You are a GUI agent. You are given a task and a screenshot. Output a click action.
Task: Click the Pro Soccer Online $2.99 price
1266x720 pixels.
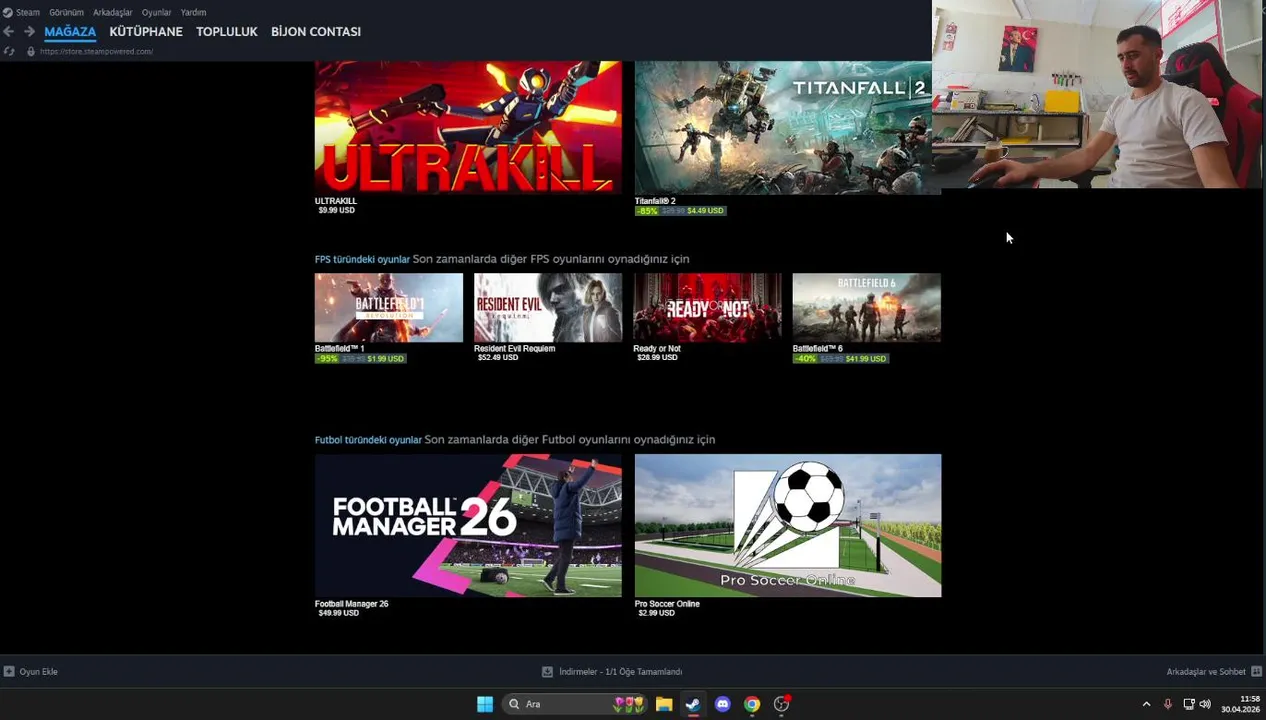tap(657, 613)
